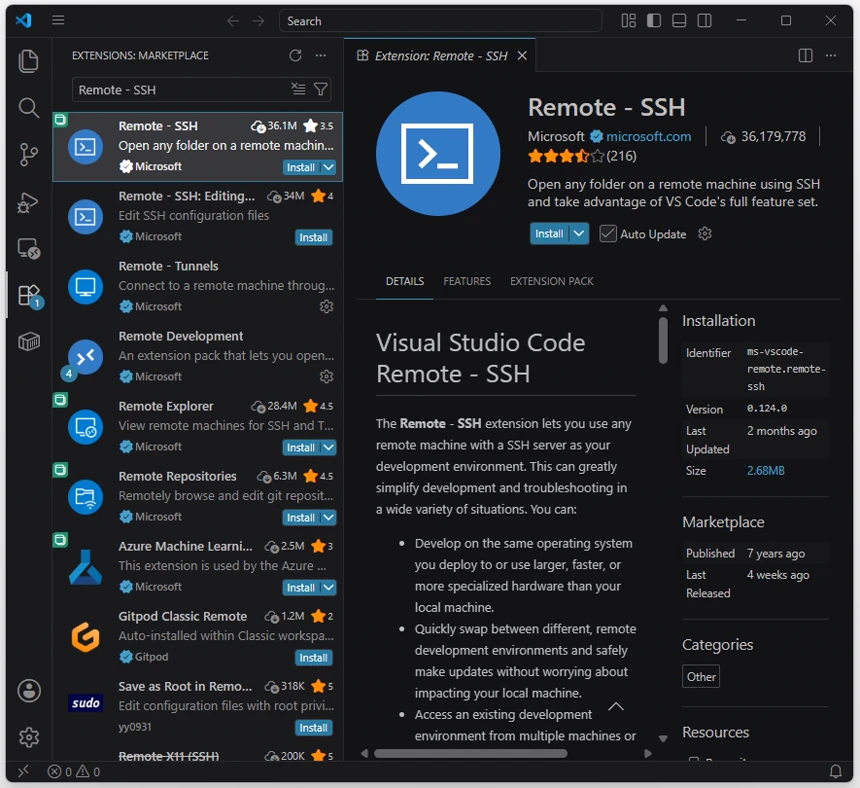This screenshot has width=860, height=788.
Task: Open Remote Explorer view in activity bar
Action: click(x=29, y=248)
